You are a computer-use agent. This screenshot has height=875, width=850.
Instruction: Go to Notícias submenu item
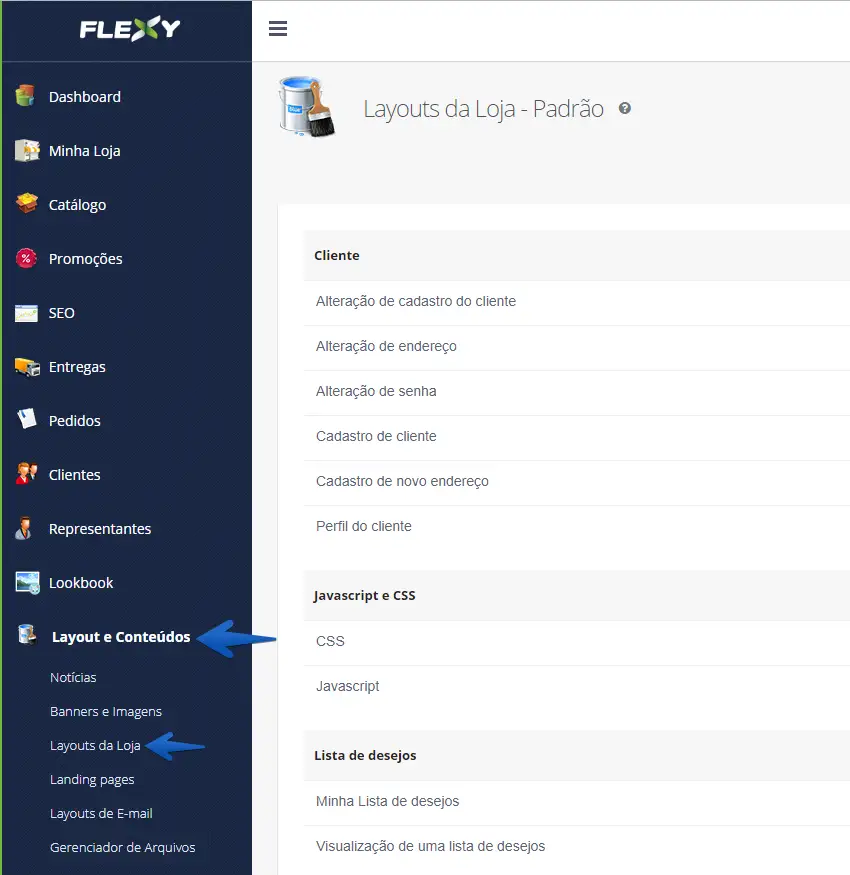click(x=73, y=677)
